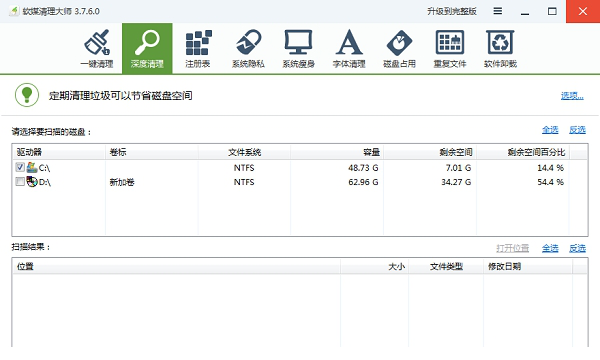Viewport: 600px width, 360px height.
Task: Click the 新加卷 volume label cell
Action: point(122,182)
